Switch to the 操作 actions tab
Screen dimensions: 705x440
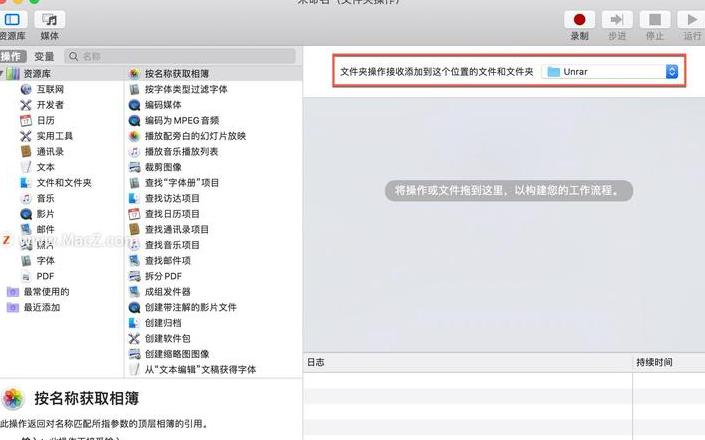(x=12, y=56)
